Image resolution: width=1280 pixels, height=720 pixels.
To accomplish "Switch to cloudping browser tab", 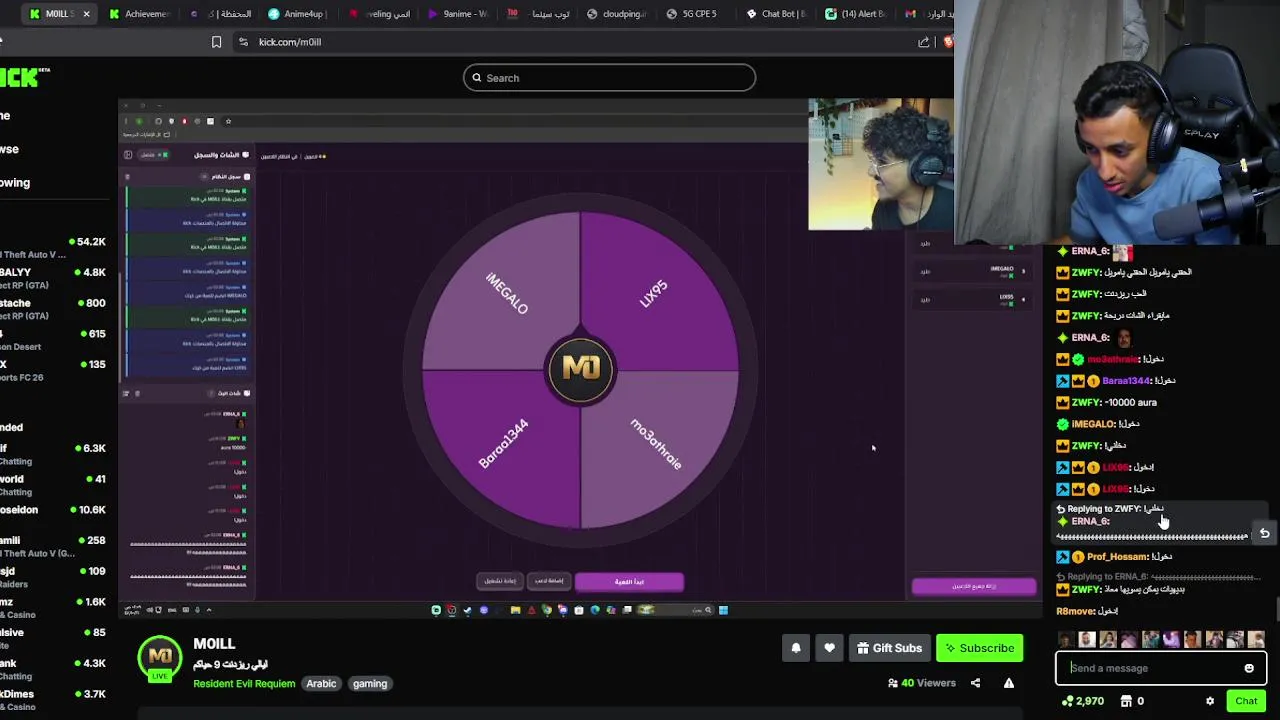I will tap(617, 14).
